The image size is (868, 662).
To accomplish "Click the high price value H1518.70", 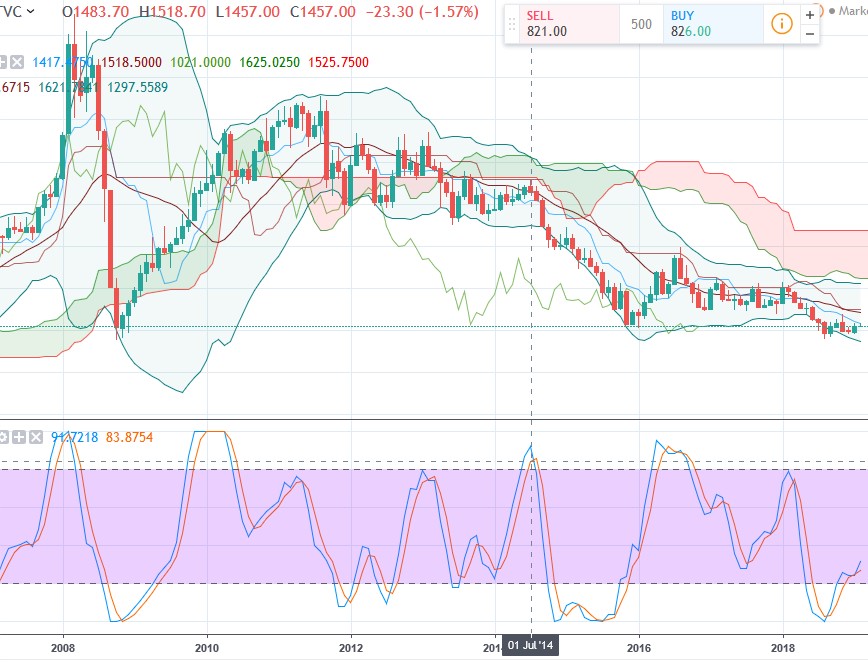I will click(172, 12).
